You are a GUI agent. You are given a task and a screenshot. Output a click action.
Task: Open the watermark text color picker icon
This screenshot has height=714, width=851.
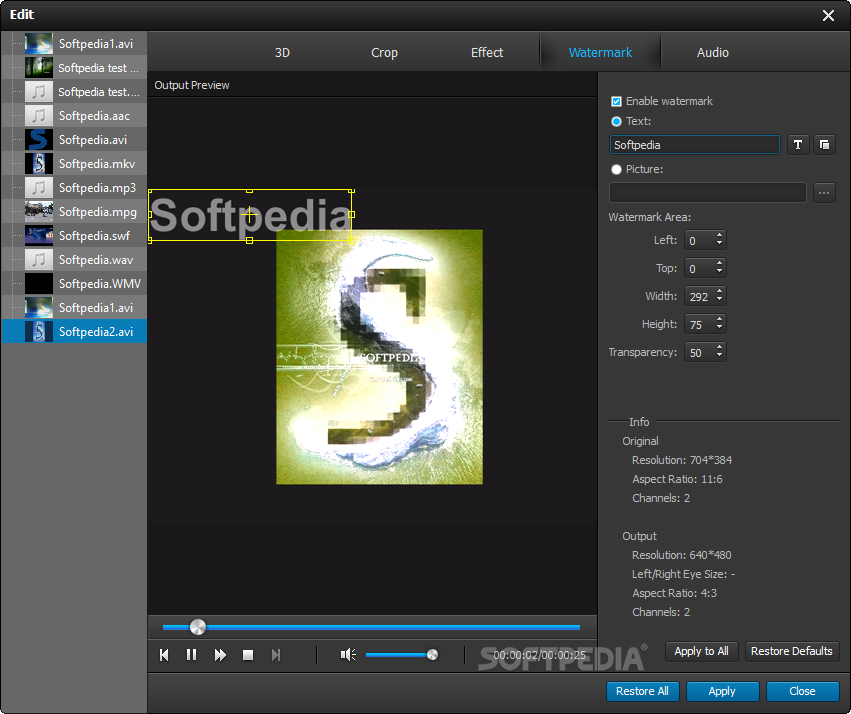[x=824, y=144]
